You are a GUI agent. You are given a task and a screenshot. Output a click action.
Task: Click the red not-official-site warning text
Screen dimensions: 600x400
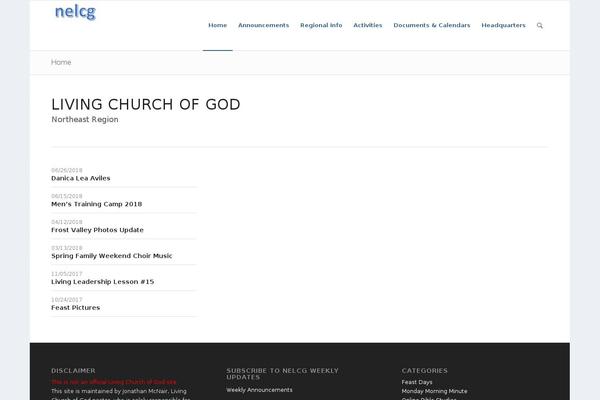(114, 382)
